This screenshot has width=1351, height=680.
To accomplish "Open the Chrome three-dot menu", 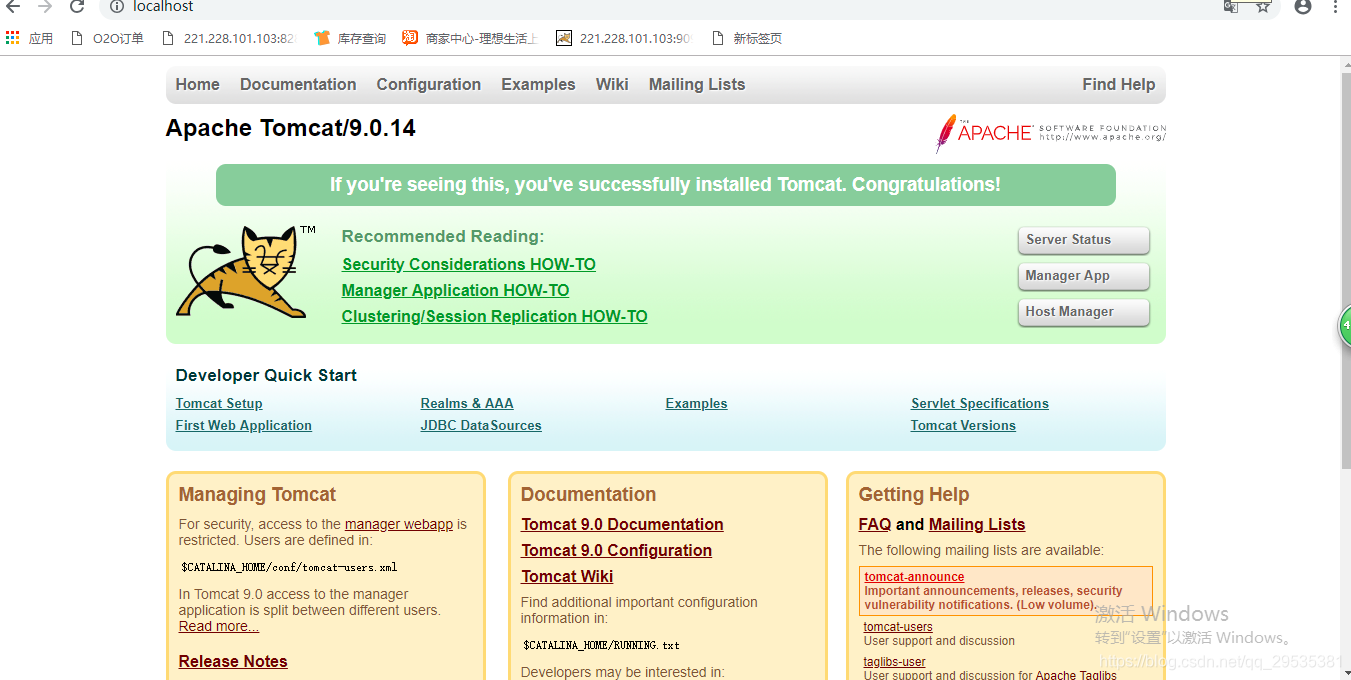I will coord(1335,6).
